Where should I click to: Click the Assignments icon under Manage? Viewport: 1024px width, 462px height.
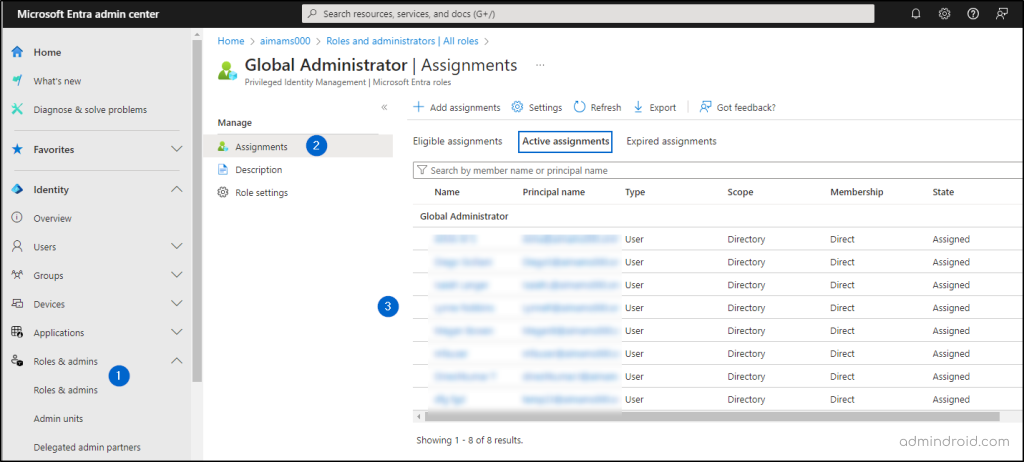[223, 146]
